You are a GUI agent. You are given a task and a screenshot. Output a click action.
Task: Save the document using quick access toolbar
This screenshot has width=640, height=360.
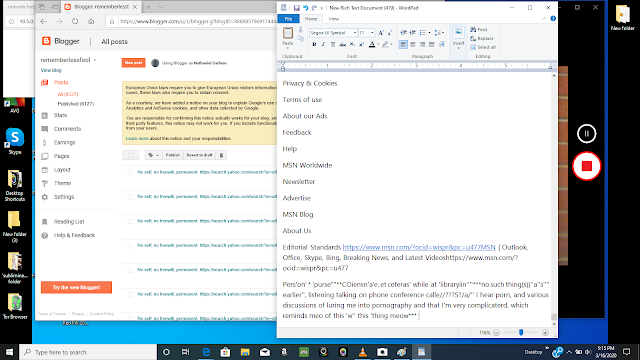click(x=297, y=8)
